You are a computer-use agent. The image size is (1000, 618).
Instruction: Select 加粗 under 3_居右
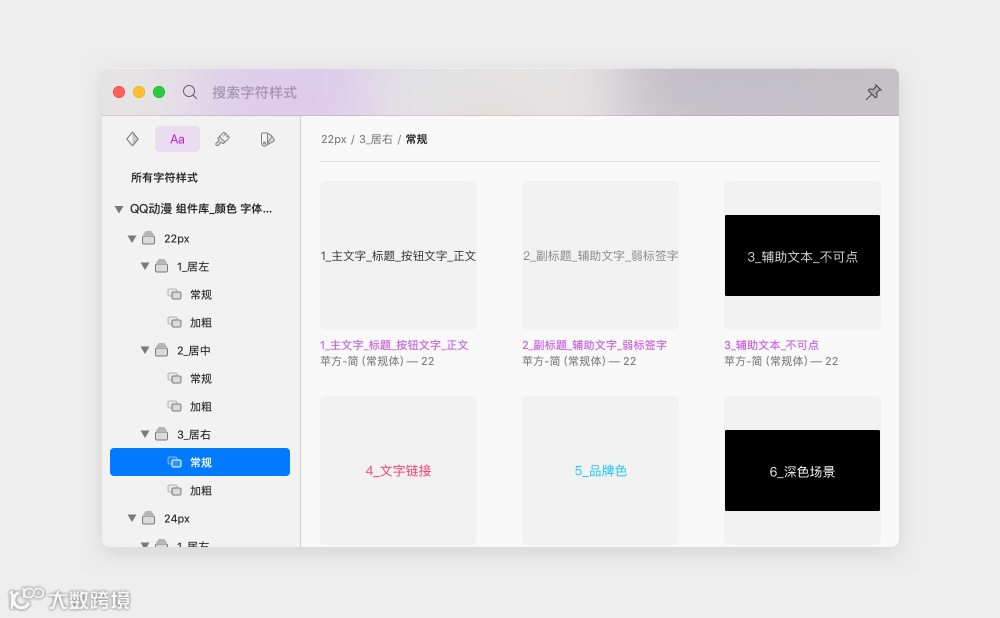pyautogui.click(x=200, y=490)
